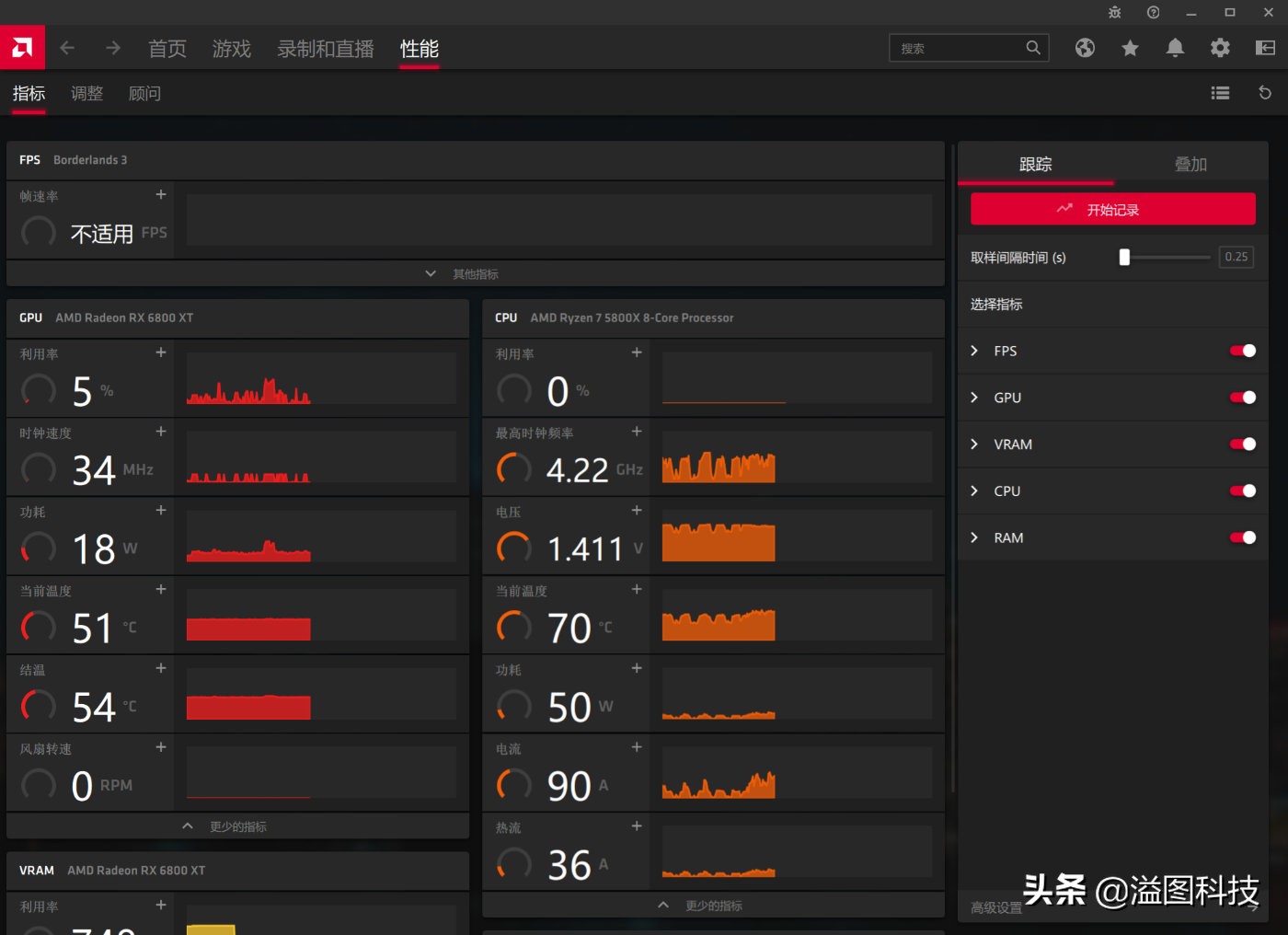
Task: Click the plus beside 风扇转速
Action: pyautogui.click(x=161, y=747)
